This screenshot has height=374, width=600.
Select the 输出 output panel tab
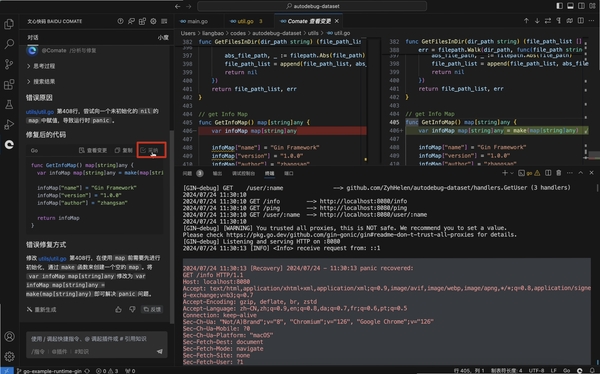pyautogui.click(x=217, y=173)
